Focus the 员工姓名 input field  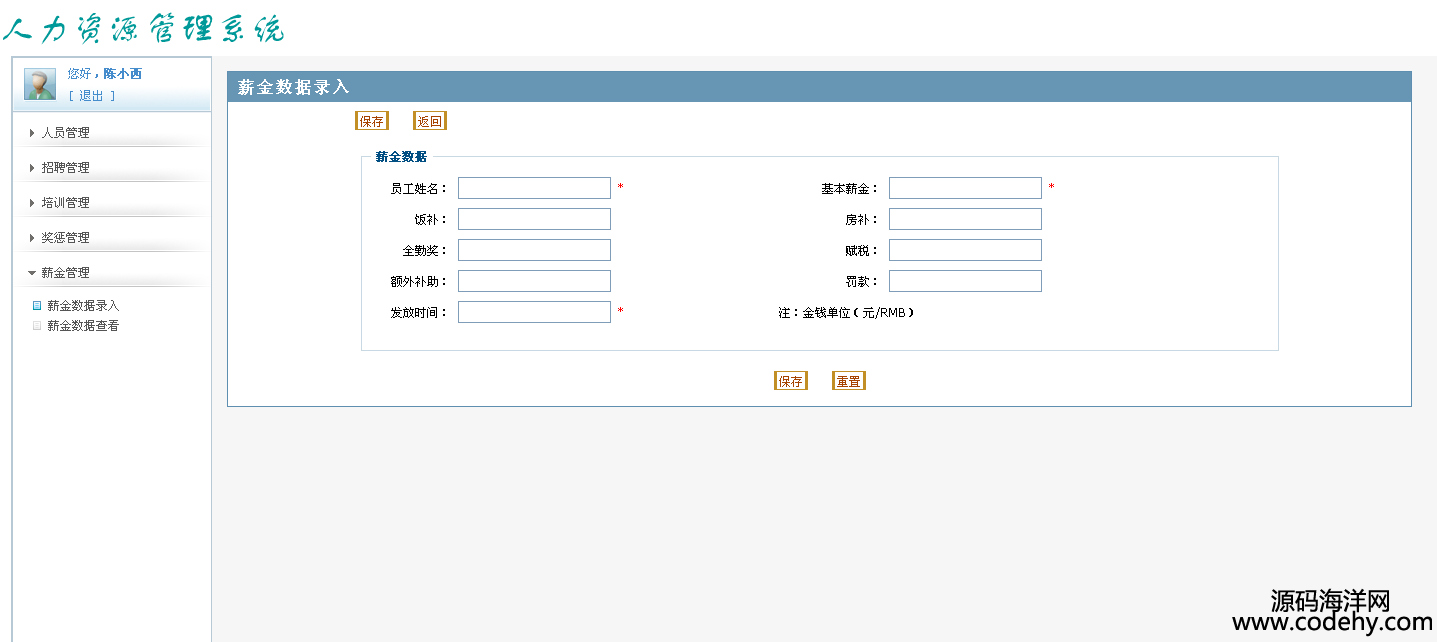click(534, 188)
